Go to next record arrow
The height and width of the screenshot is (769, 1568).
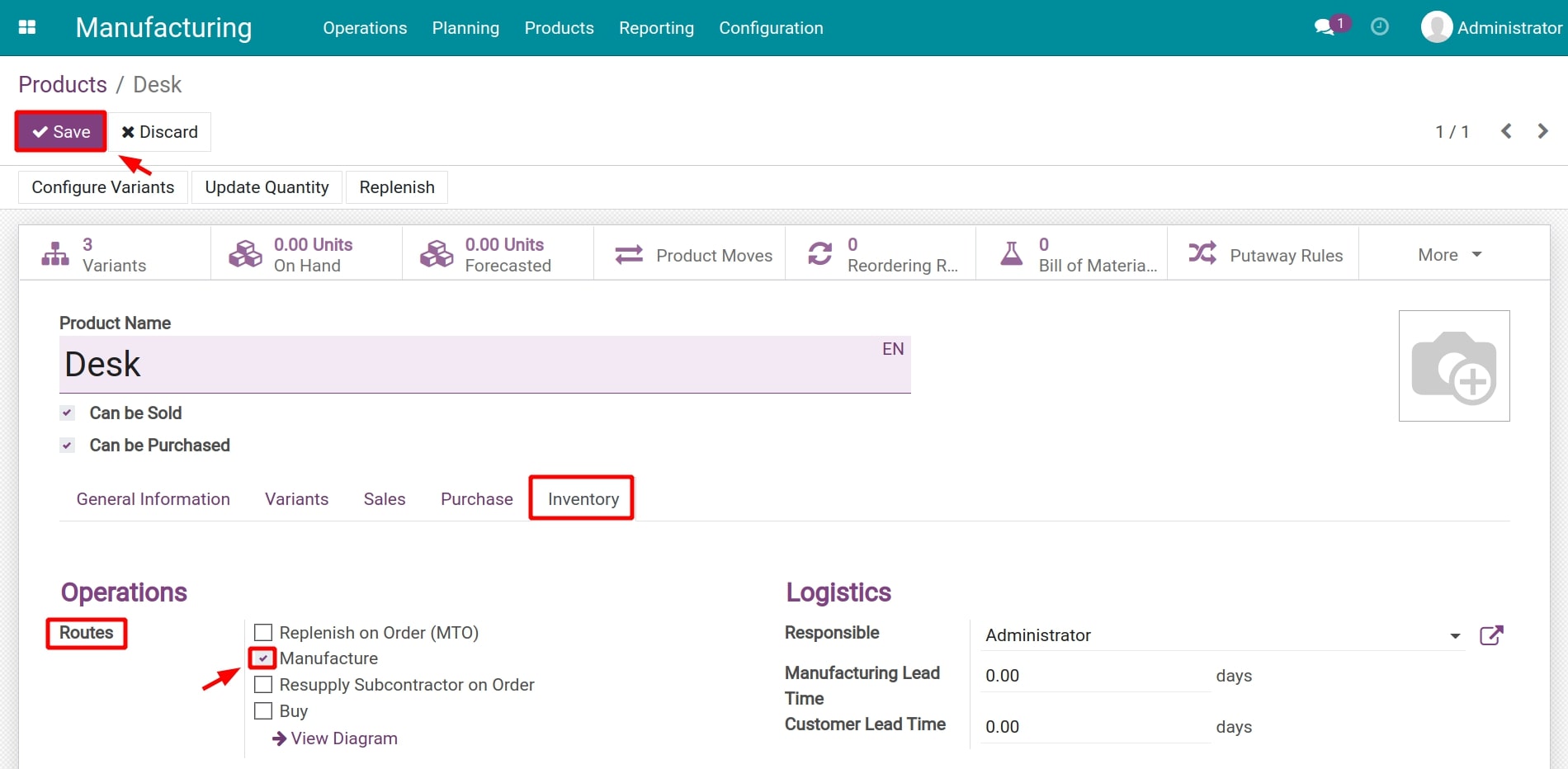point(1542,131)
